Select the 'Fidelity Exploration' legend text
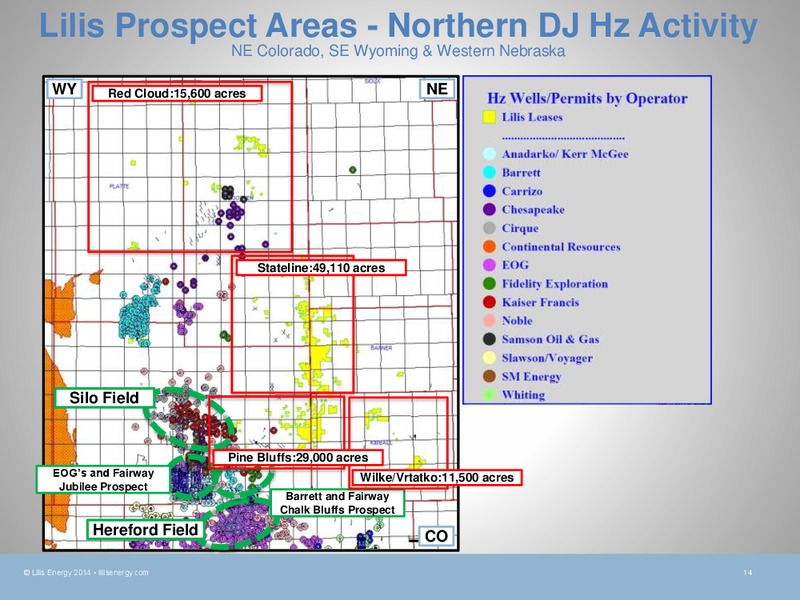The width and height of the screenshot is (800, 600). (555, 284)
